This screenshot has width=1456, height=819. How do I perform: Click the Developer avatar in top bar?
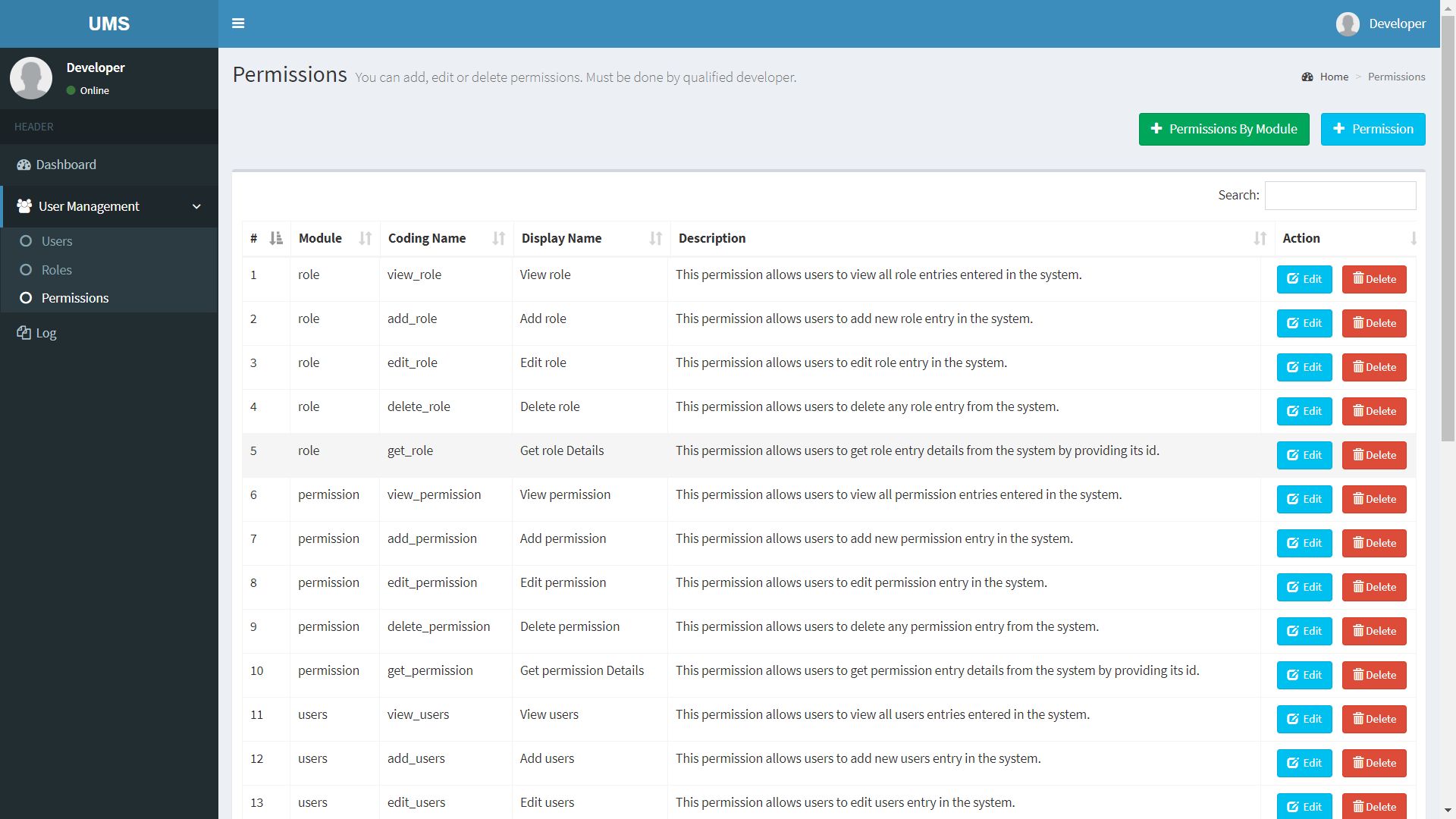coord(1348,24)
